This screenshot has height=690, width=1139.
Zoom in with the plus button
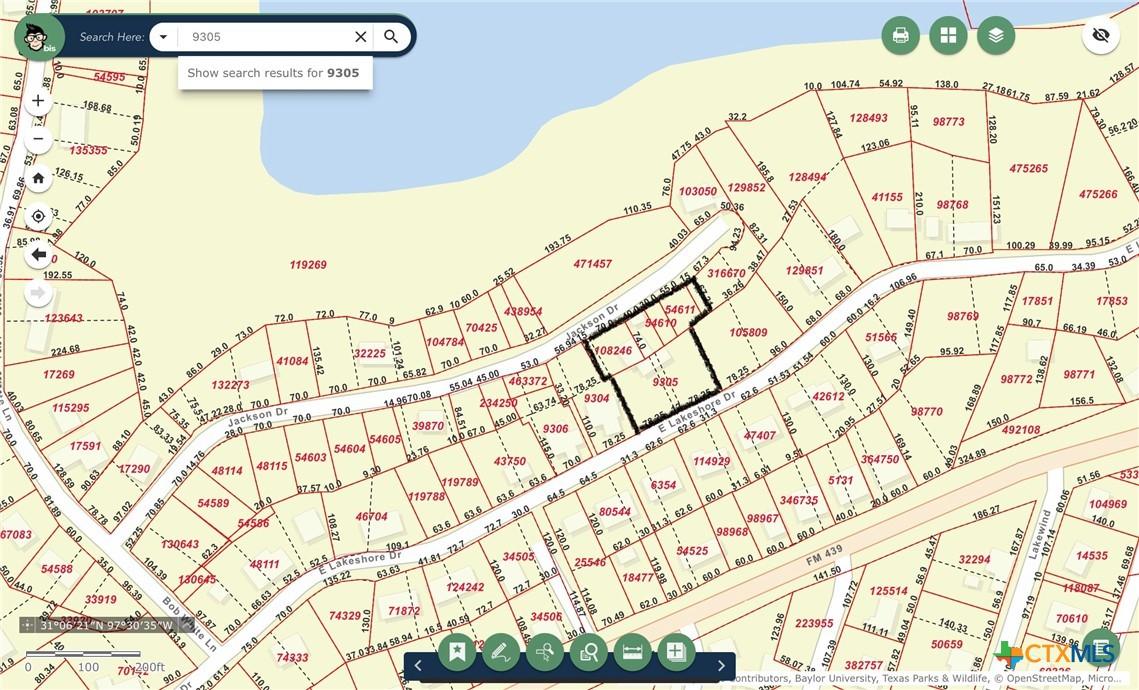(x=38, y=101)
